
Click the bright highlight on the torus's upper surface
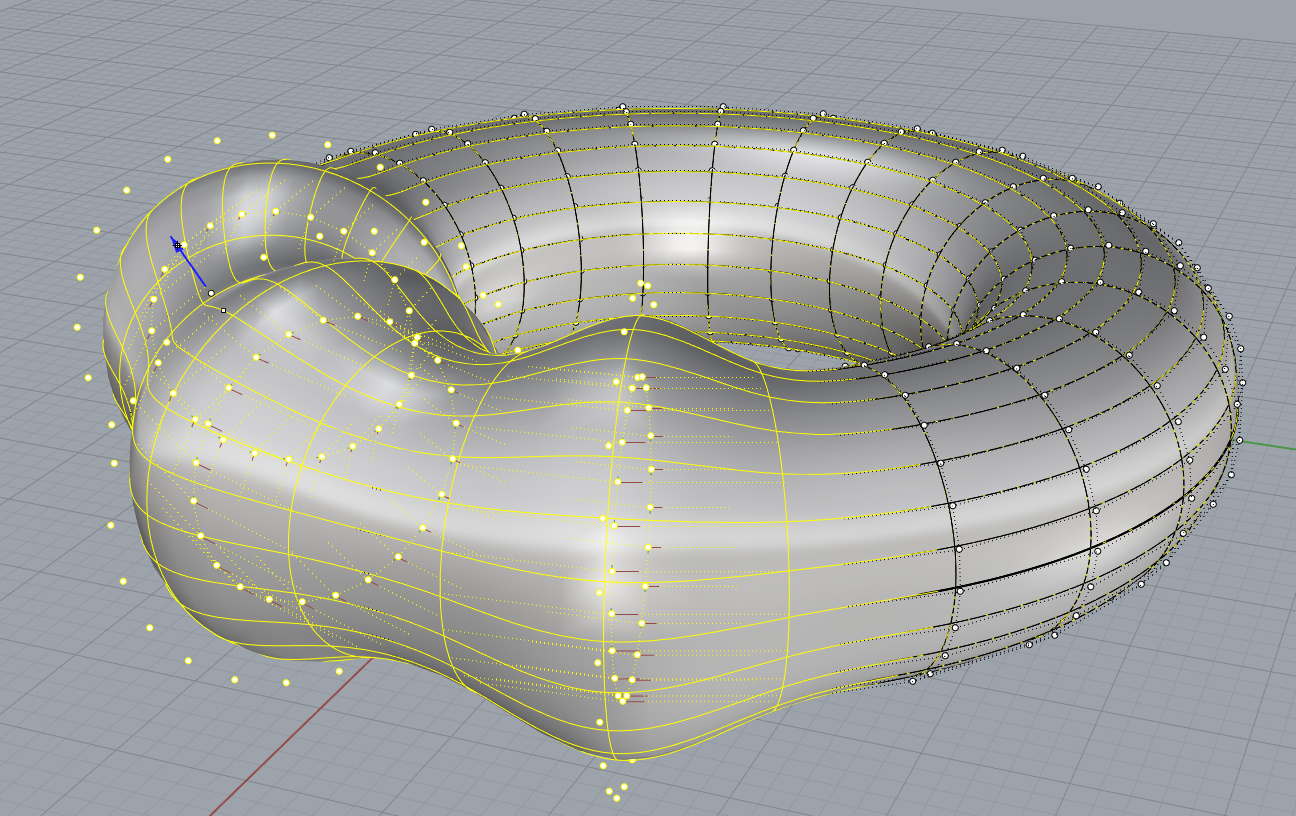pyautogui.click(x=690, y=242)
